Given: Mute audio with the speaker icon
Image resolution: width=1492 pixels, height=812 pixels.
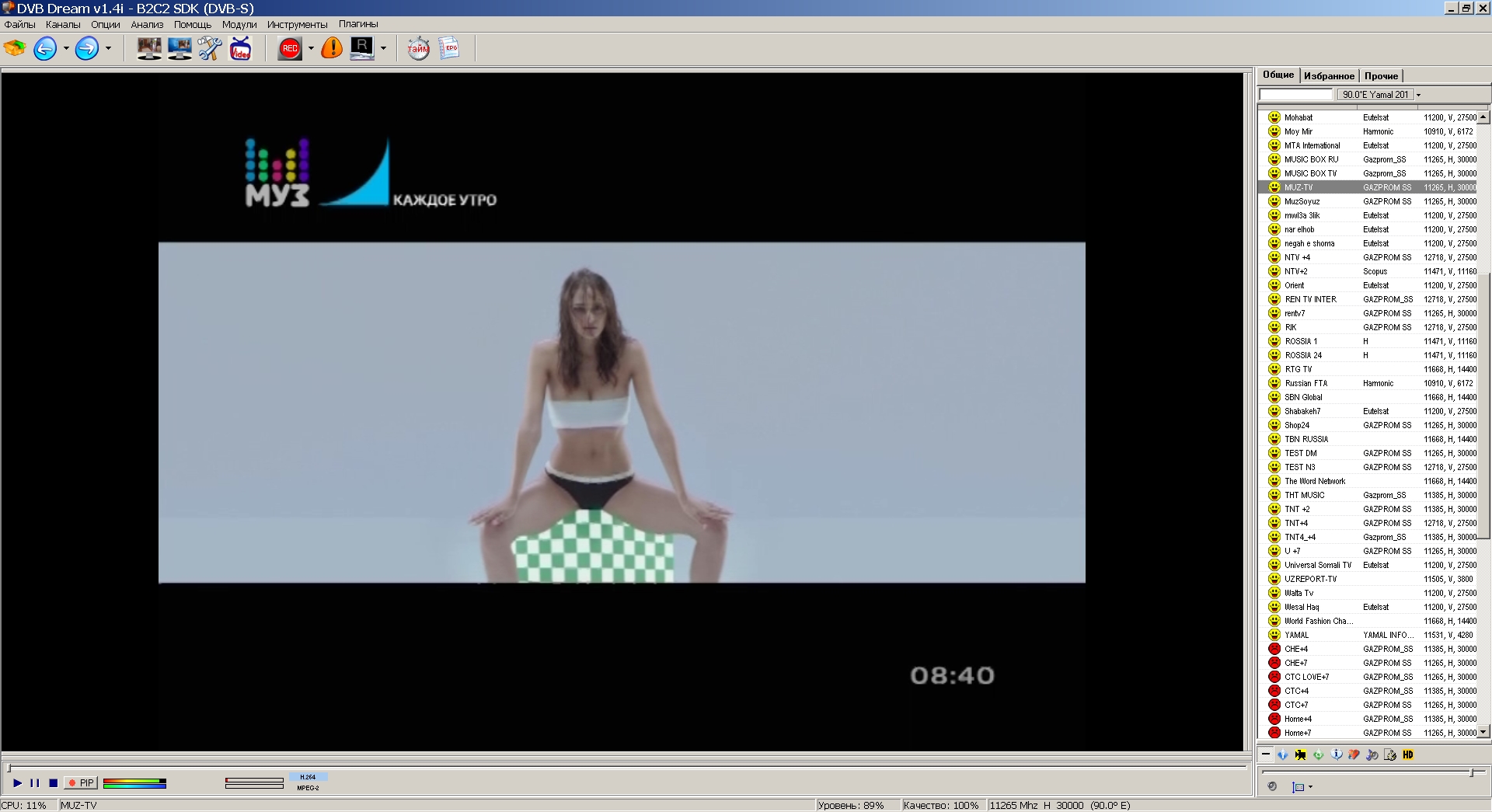Looking at the screenshot, I should click(1272, 786).
